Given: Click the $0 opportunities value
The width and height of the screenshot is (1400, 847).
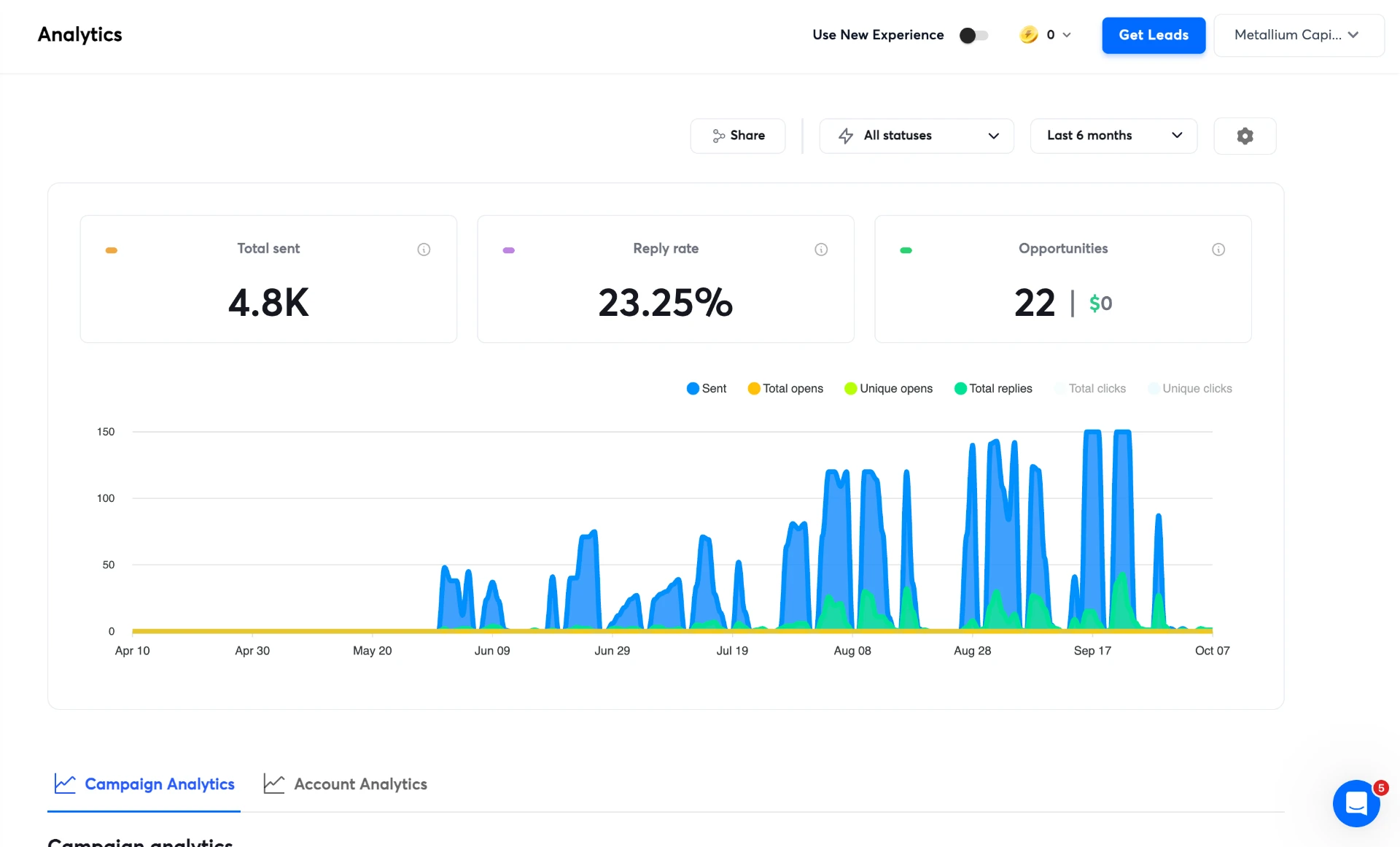Looking at the screenshot, I should [x=1100, y=303].
